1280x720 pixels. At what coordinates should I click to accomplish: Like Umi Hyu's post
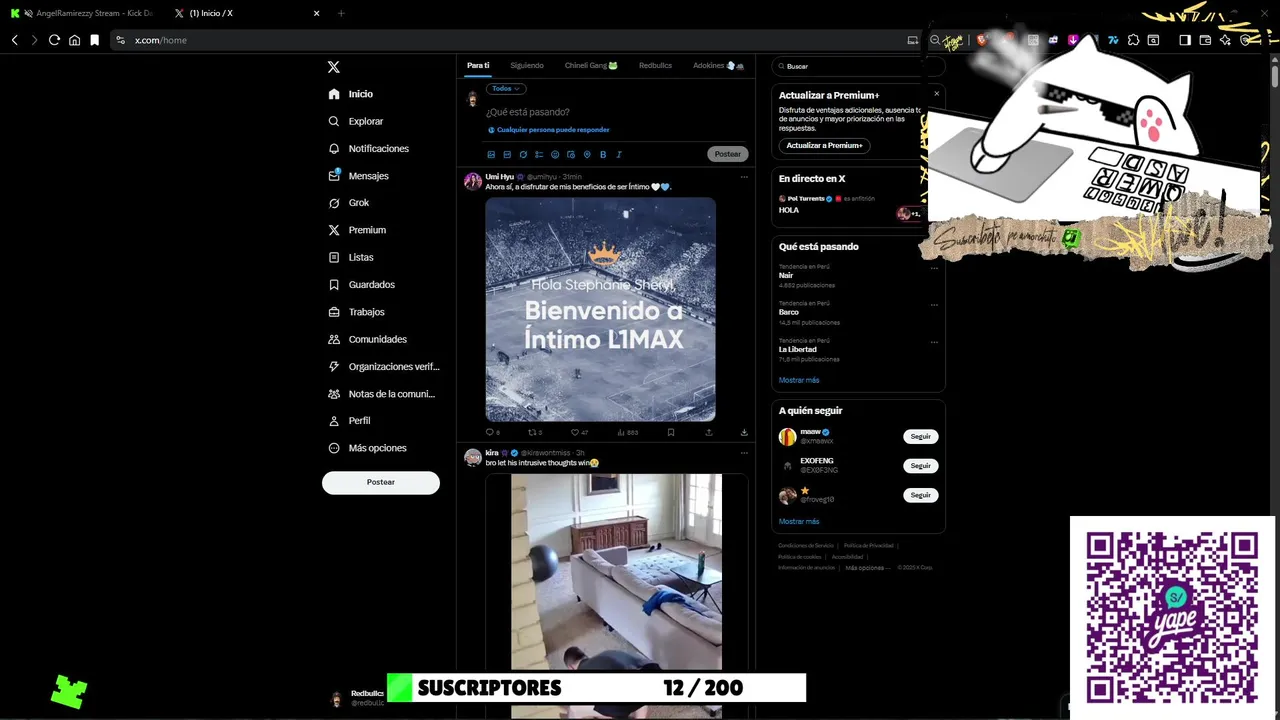(x=579, y=432)
